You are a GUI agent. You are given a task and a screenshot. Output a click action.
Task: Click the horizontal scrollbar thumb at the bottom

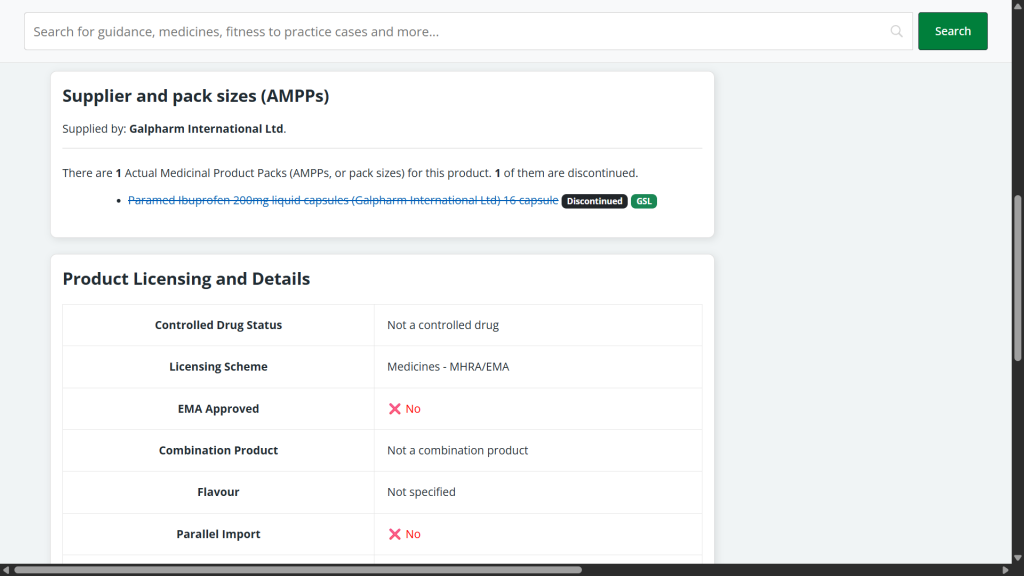pos(297,570)
